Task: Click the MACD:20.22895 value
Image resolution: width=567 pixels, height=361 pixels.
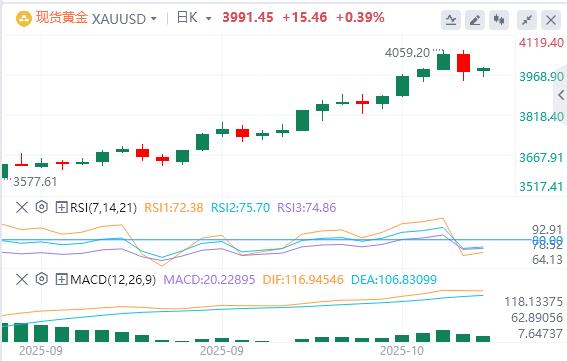Action: click(209, 280)
